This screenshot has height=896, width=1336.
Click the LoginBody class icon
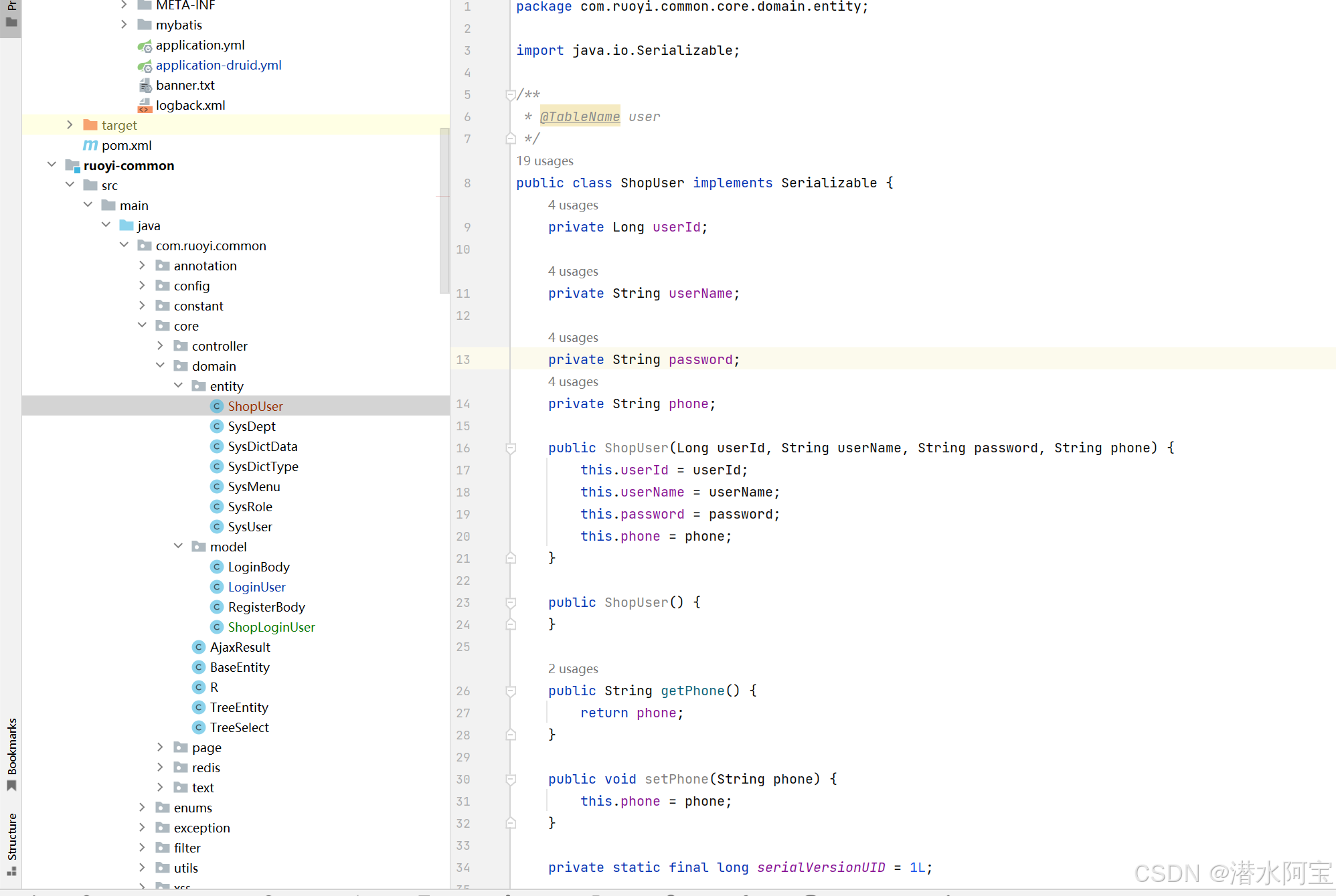click(217, 567)
